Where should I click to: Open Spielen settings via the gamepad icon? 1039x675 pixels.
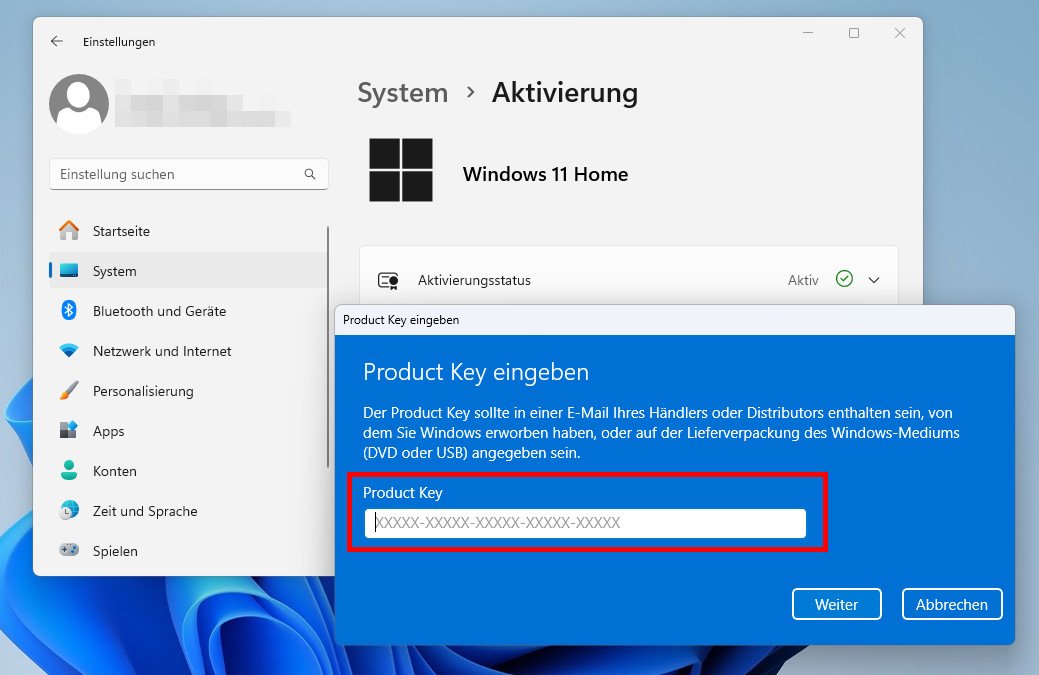point(68,551)
